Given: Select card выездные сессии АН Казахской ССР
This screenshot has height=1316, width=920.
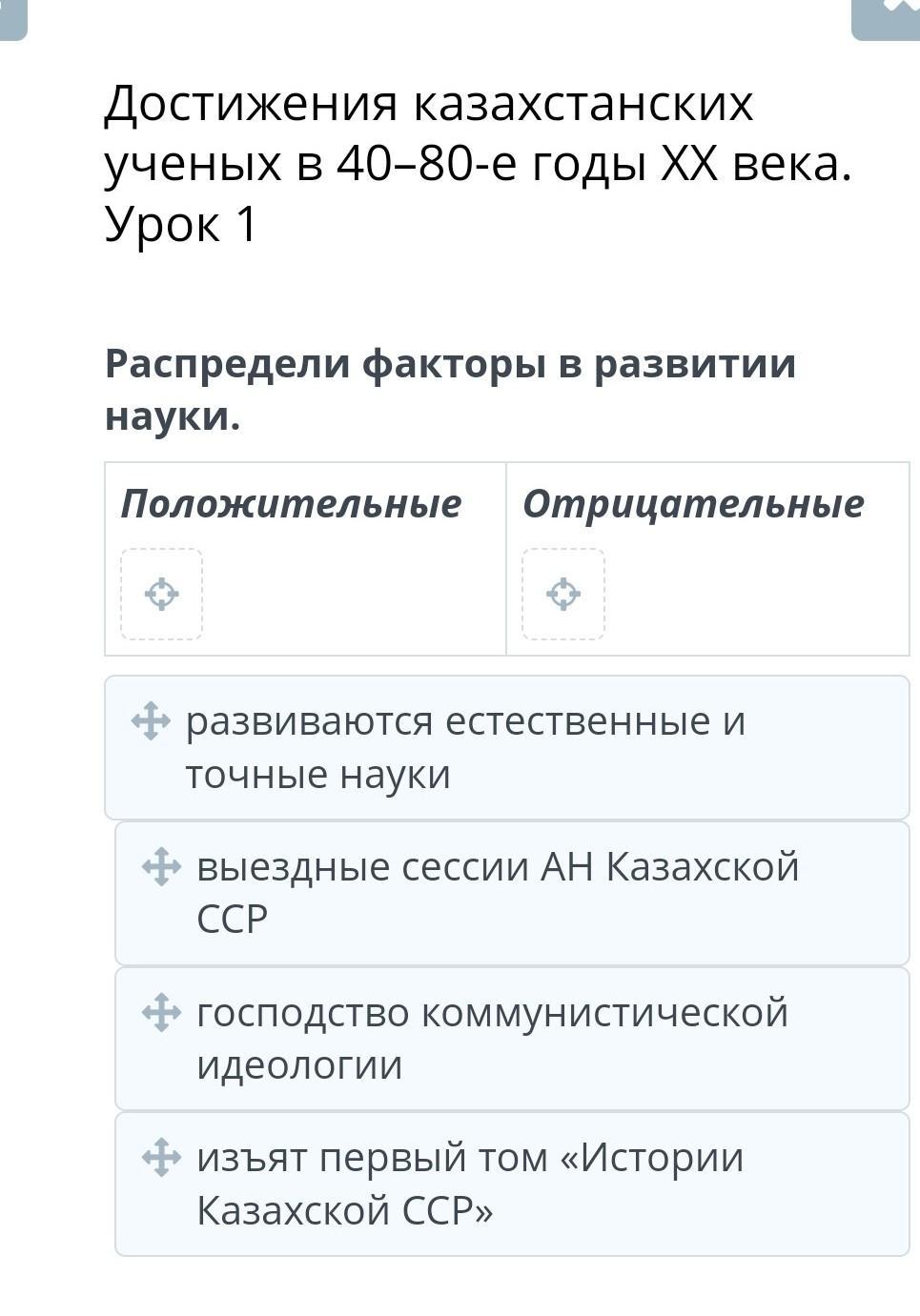Looking at the screenshot, I should click(512, 893).
